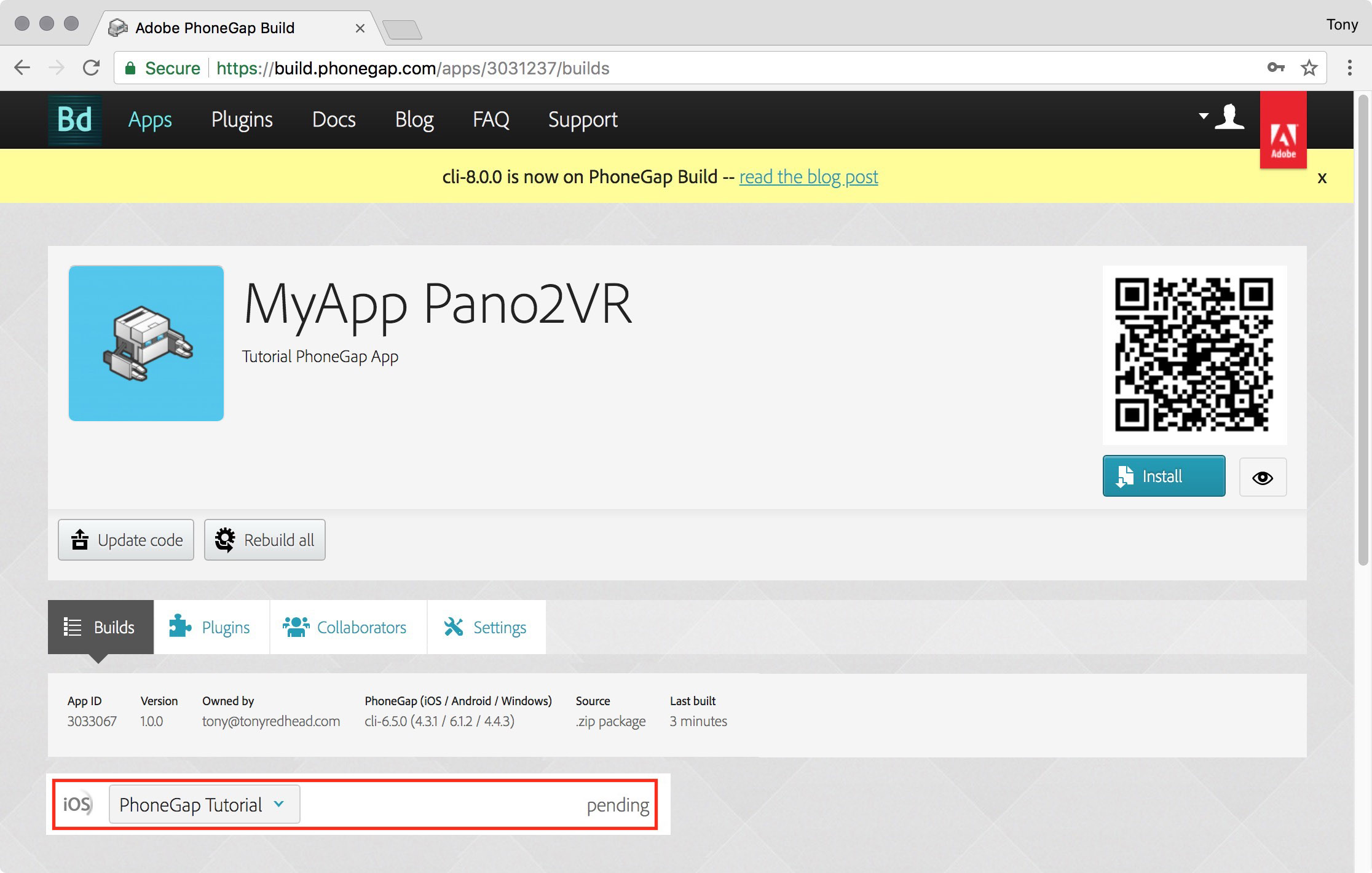This screenshot has height=873, width=1372.
Task: Click the .zip package source text
Action: pos(611,722)
